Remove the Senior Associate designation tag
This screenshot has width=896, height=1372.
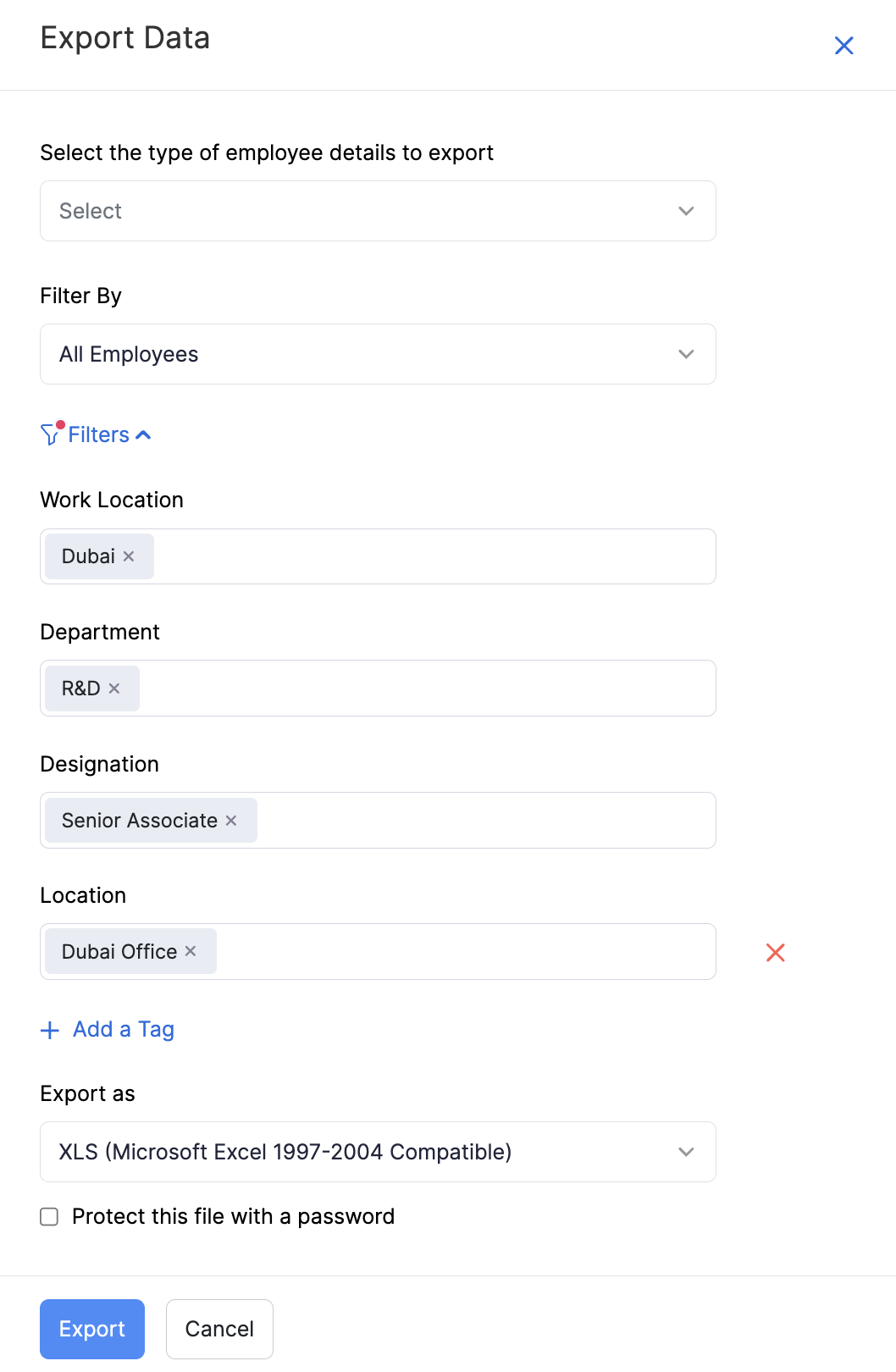tap(230, 820)
